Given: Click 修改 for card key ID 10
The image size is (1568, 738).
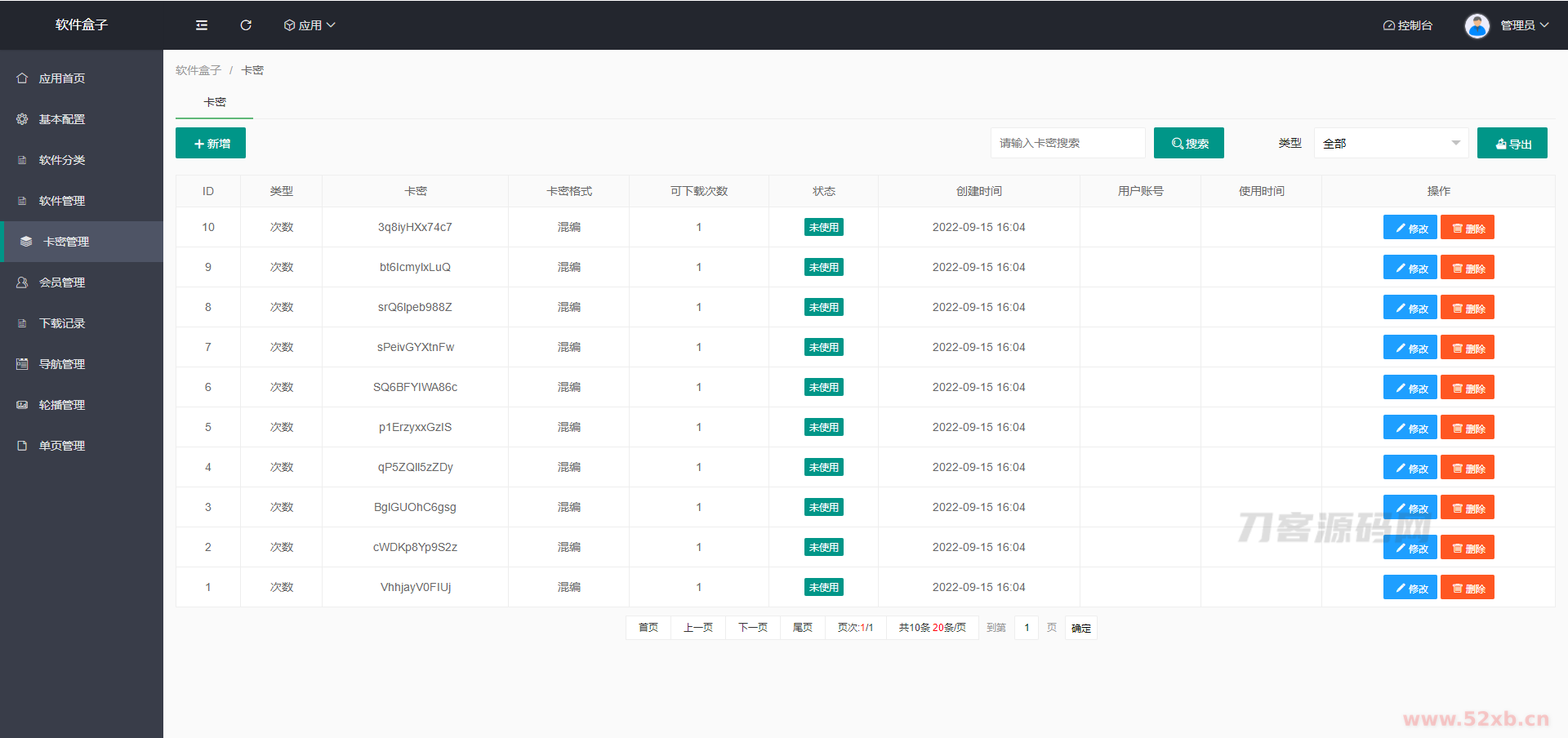Looking at the screenshot, I should (1410, 228).
